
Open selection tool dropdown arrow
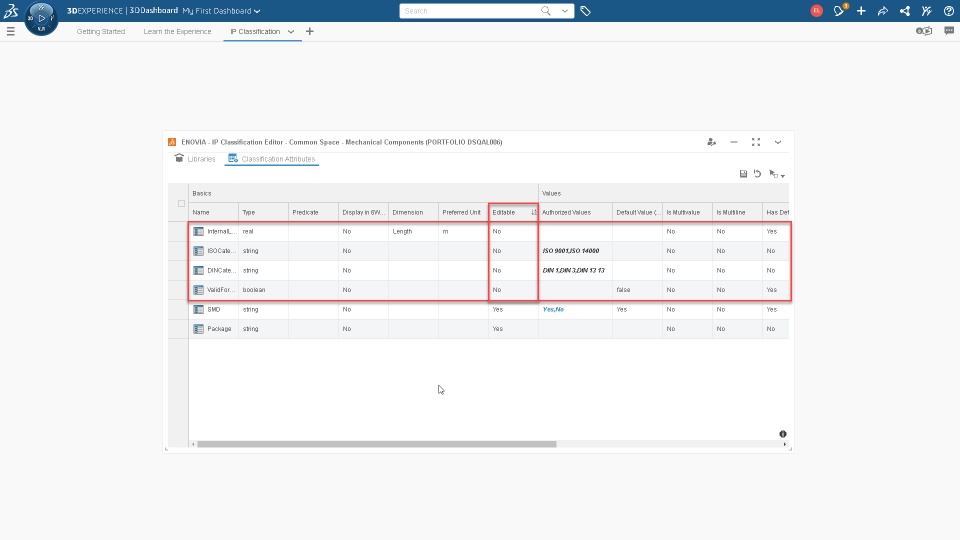(x=783, y=176)
